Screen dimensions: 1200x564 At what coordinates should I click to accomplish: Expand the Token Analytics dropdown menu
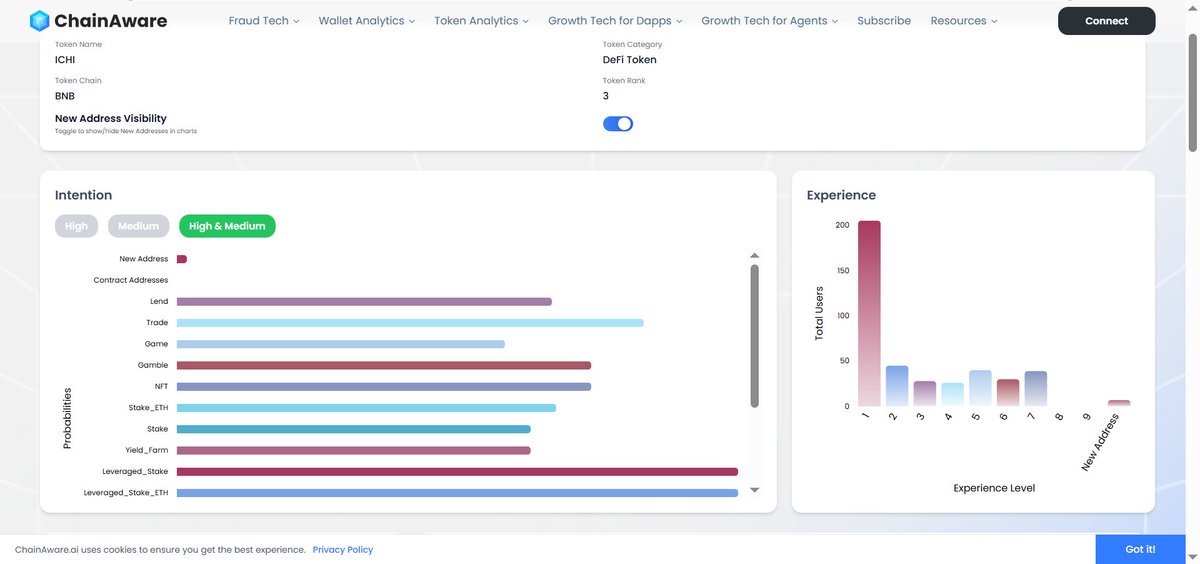pos(482,21)
